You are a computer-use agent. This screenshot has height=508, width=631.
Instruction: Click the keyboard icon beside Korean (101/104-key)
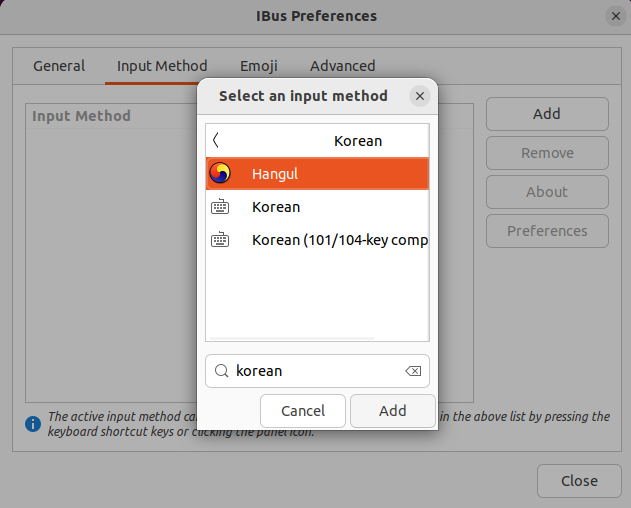click(220, 240)
